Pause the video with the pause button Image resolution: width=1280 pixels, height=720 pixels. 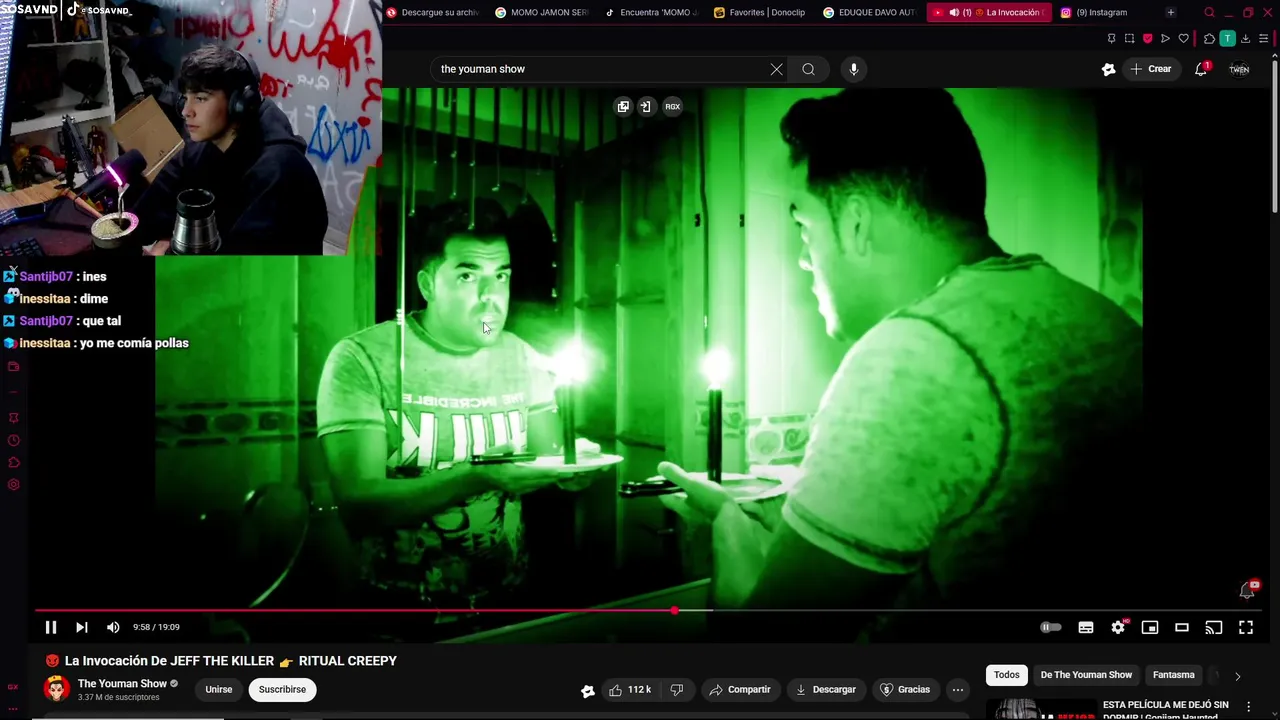pyautogui.click(x=50, y=627)
